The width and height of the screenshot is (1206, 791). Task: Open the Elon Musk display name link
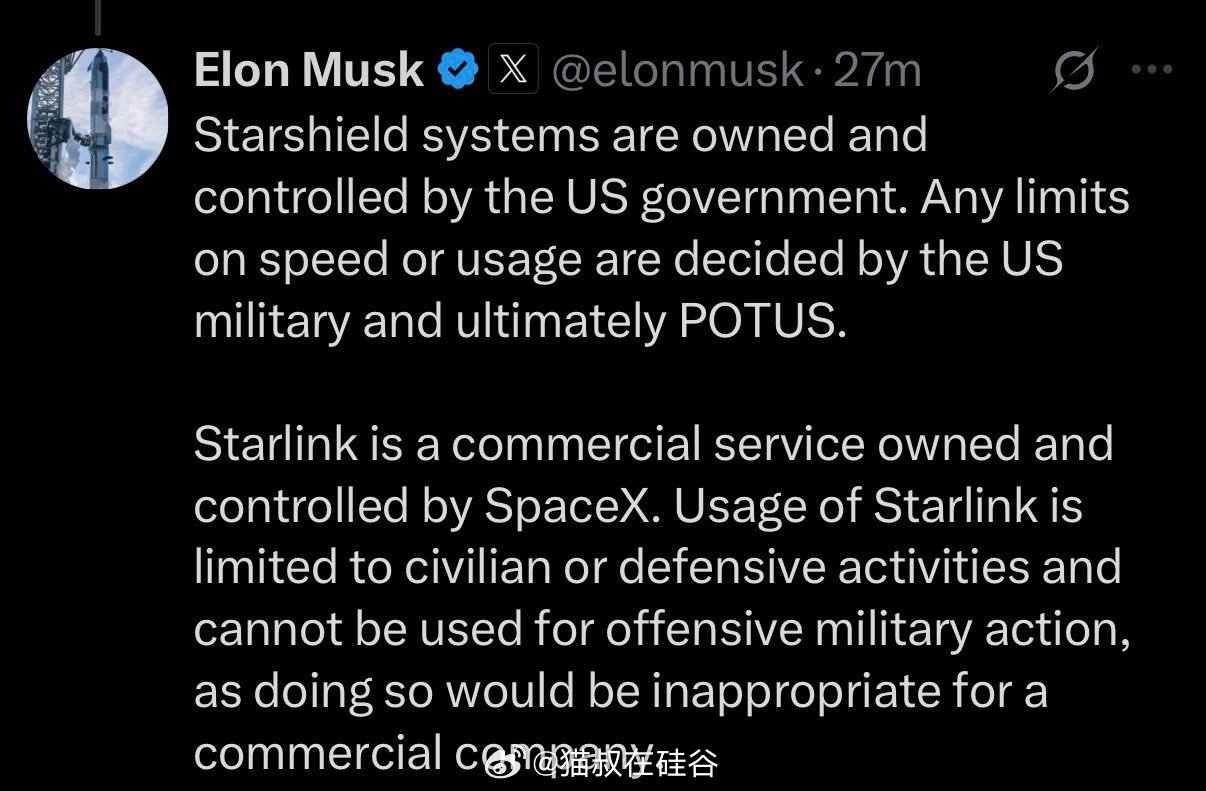[x=310, y=71]
